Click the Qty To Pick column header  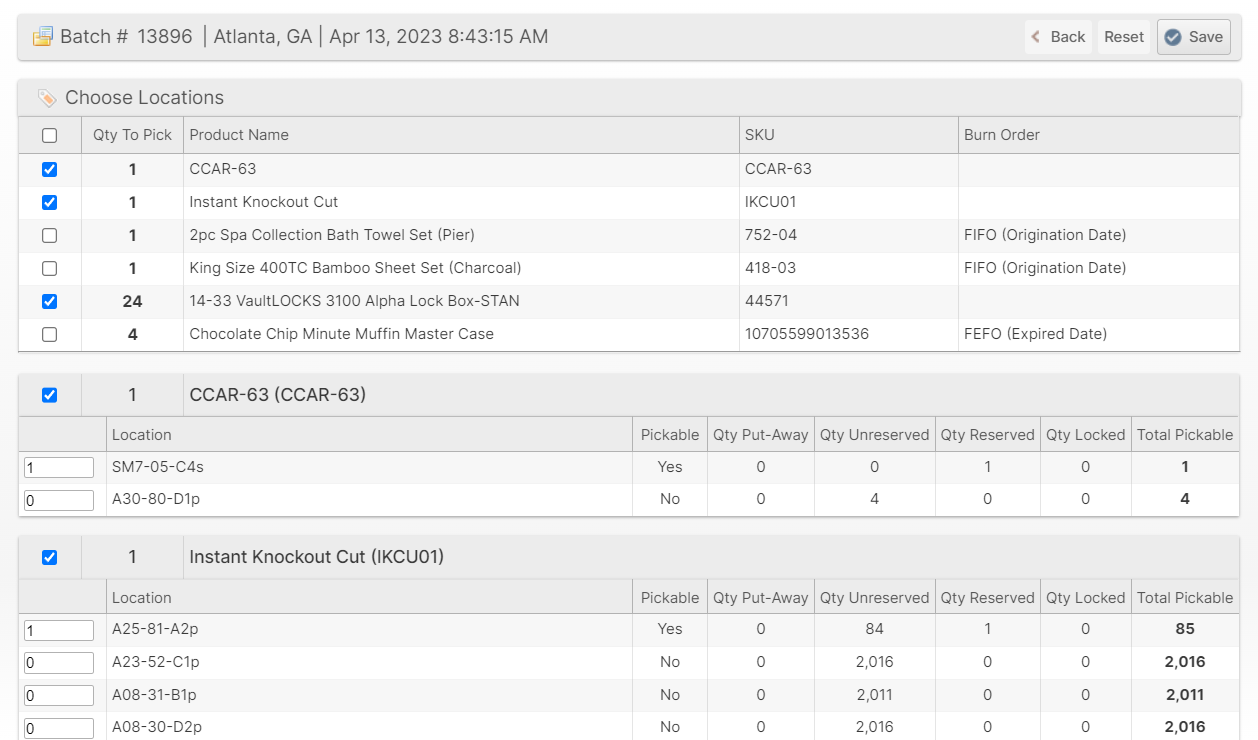tap(132, 135)
